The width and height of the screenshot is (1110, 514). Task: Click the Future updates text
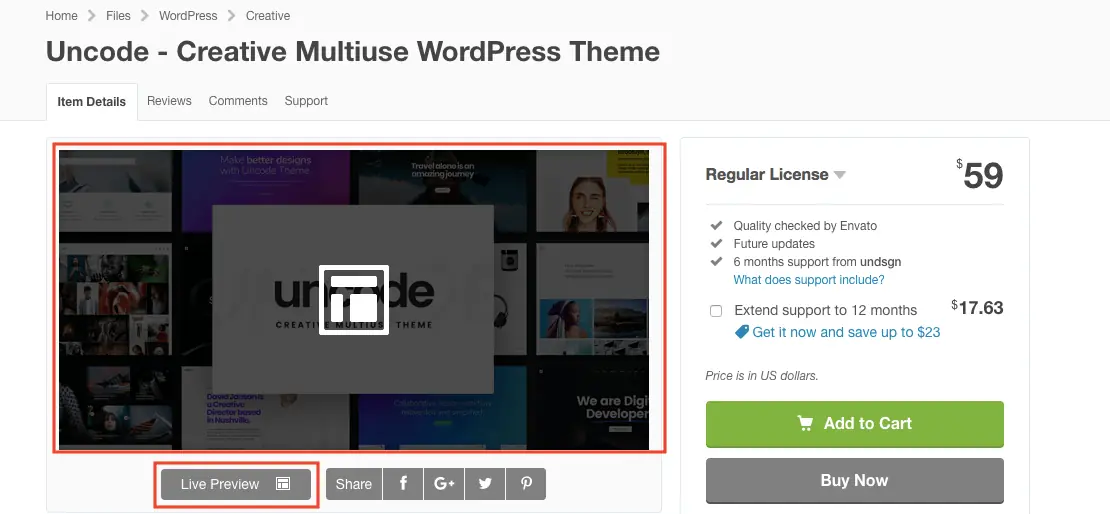click(x=774, y=244)
